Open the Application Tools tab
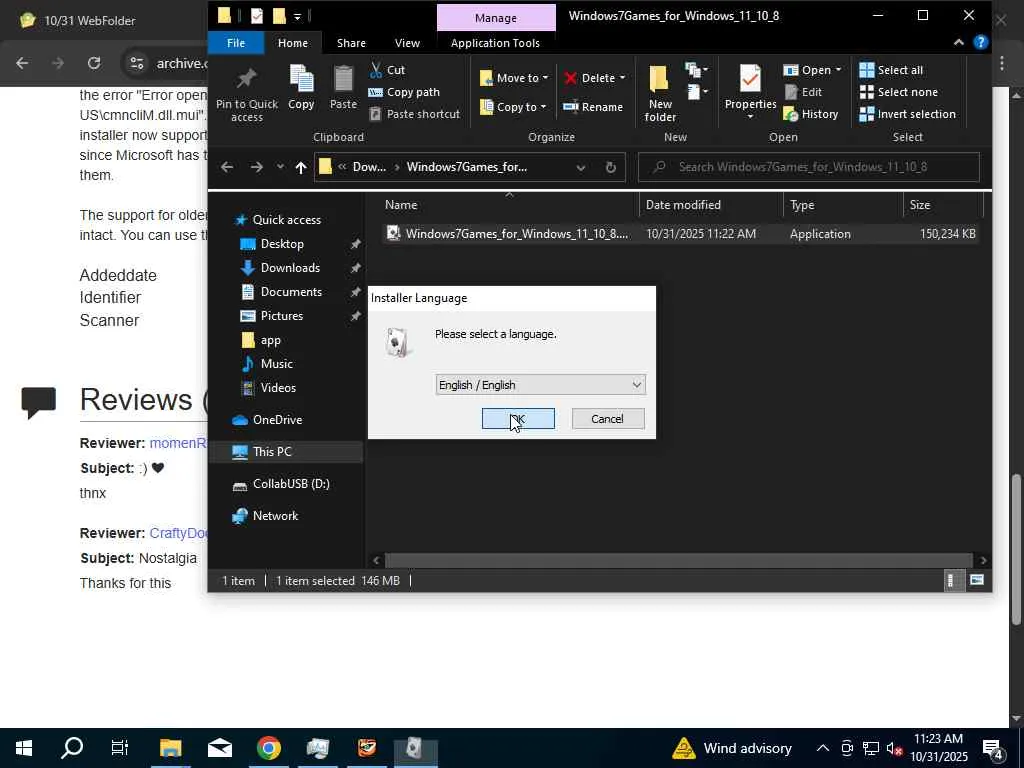The height and width of the screenshot is (768, 1024). coord(495,42)
